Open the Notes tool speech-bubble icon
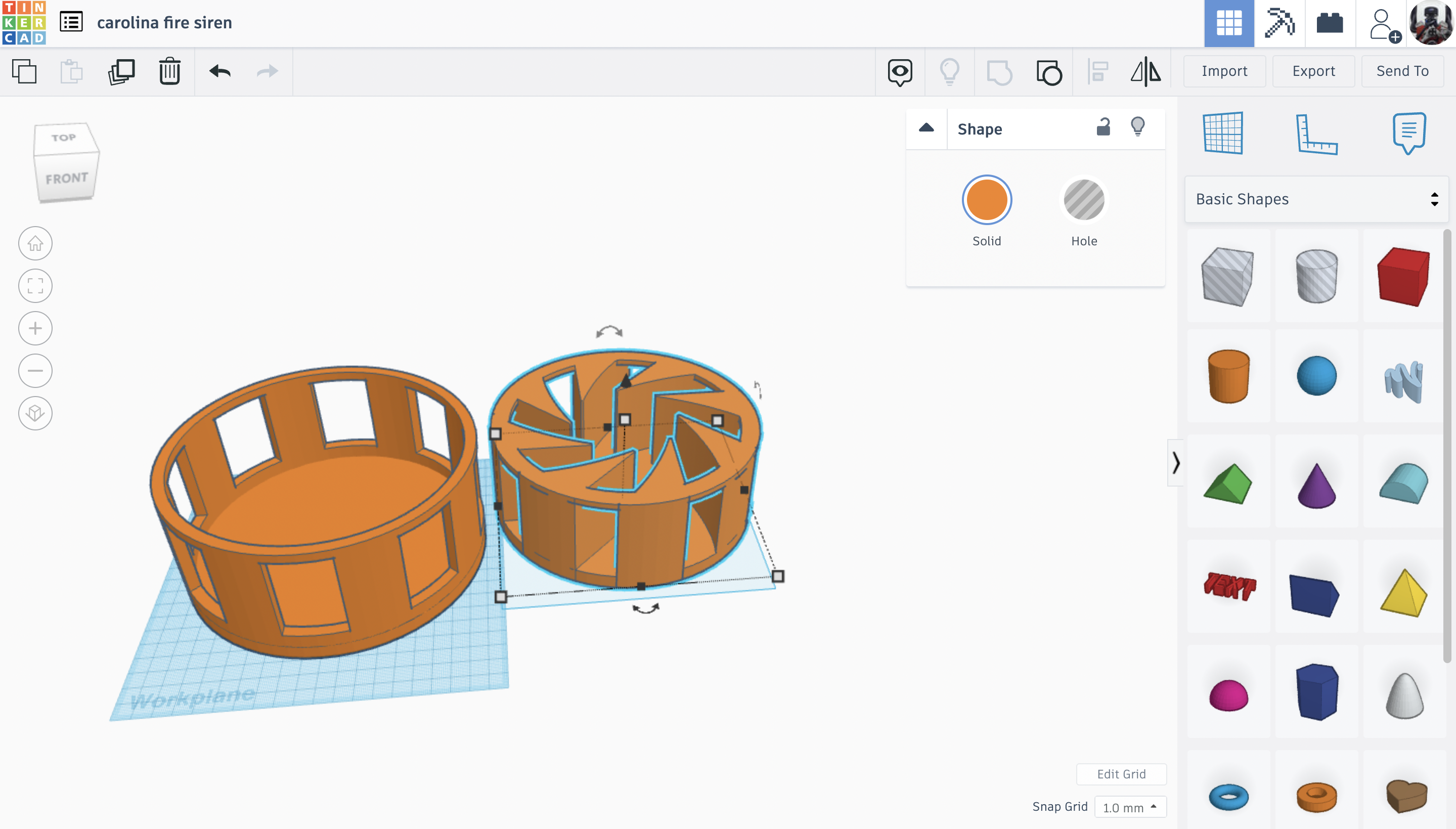The width and height of the screenshot is (1456, 829). click(x=900, y=72)
